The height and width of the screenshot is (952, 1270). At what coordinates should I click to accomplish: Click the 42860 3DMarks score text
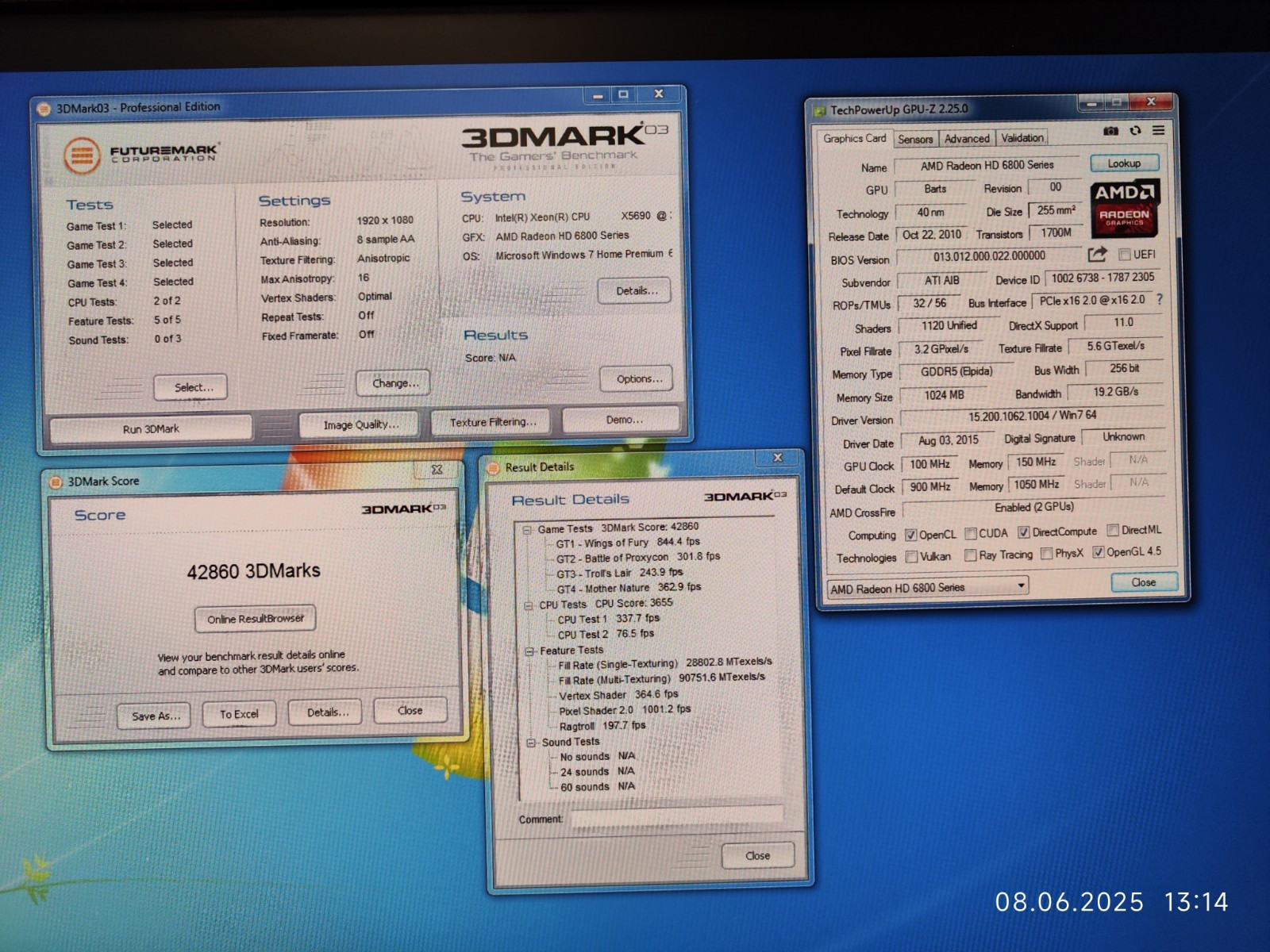tap(254, 571)
